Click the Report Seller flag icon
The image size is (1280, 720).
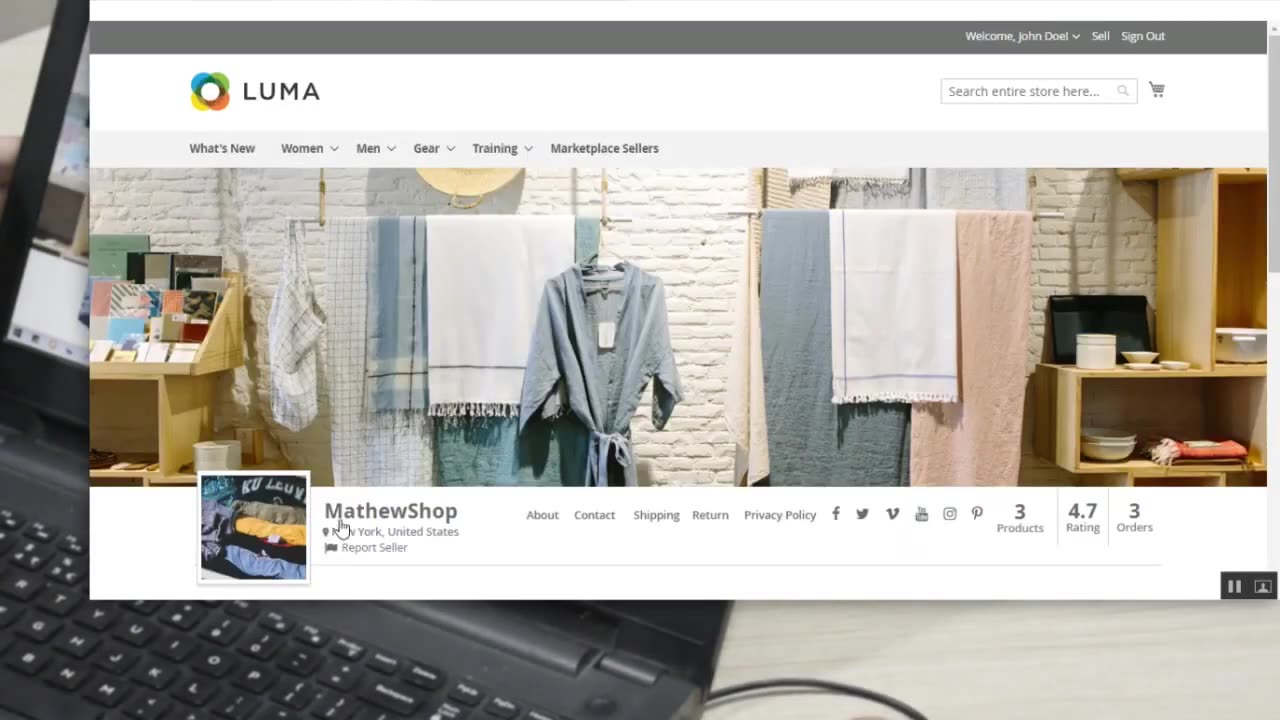pyautogui.click(x=331, y=548)
